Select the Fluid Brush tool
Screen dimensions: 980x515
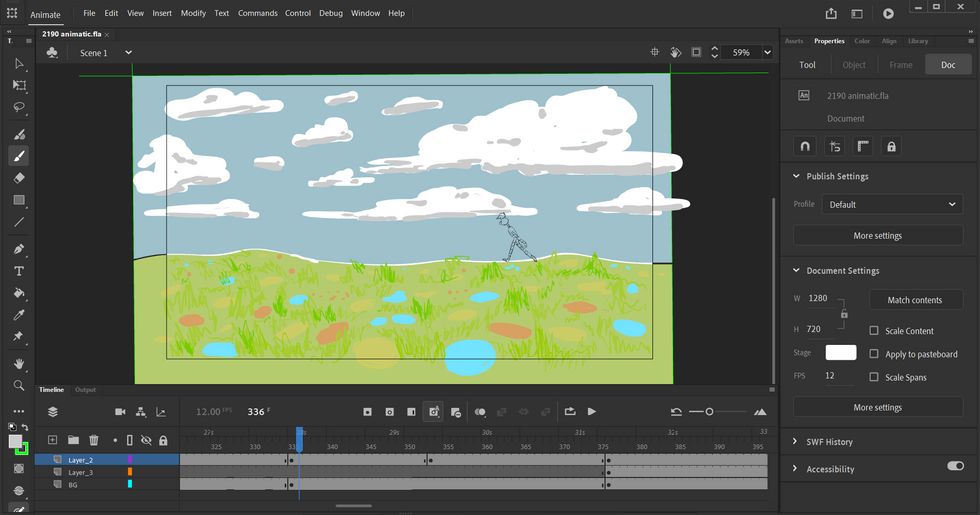(x=19, y=134)
